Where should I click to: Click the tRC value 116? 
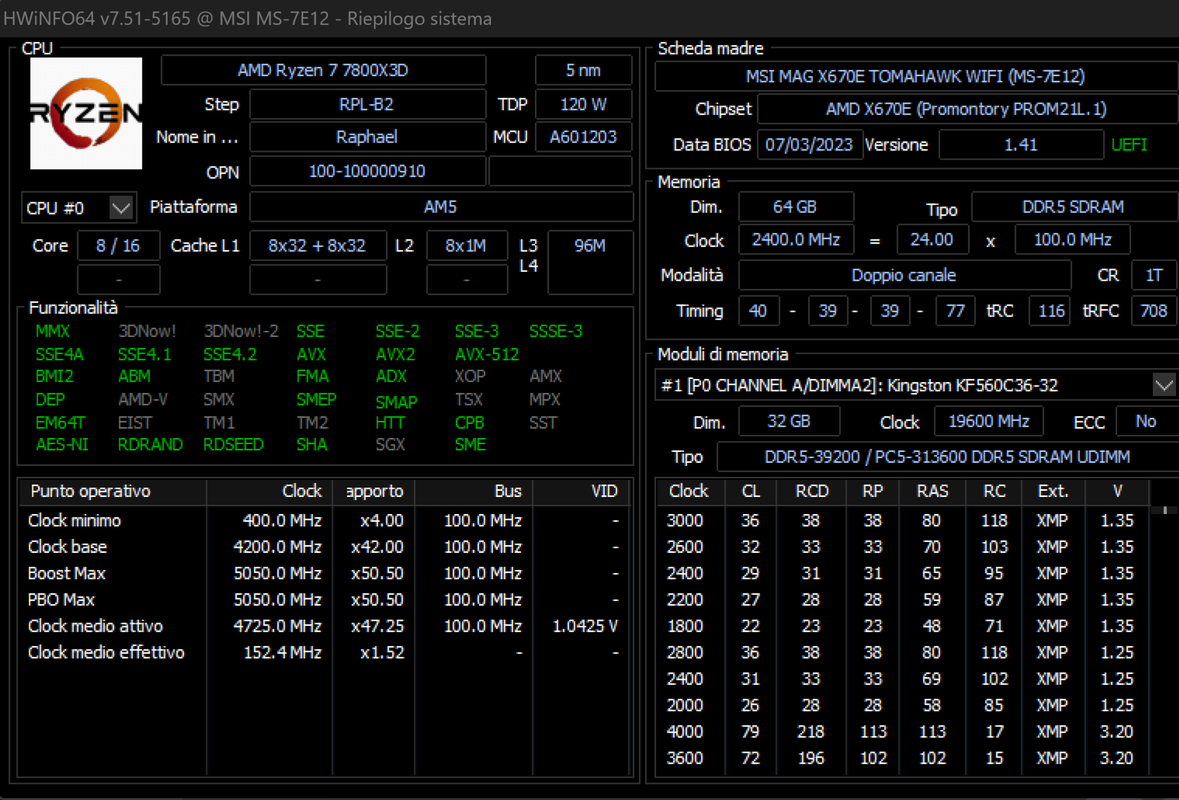(1051, 311)
